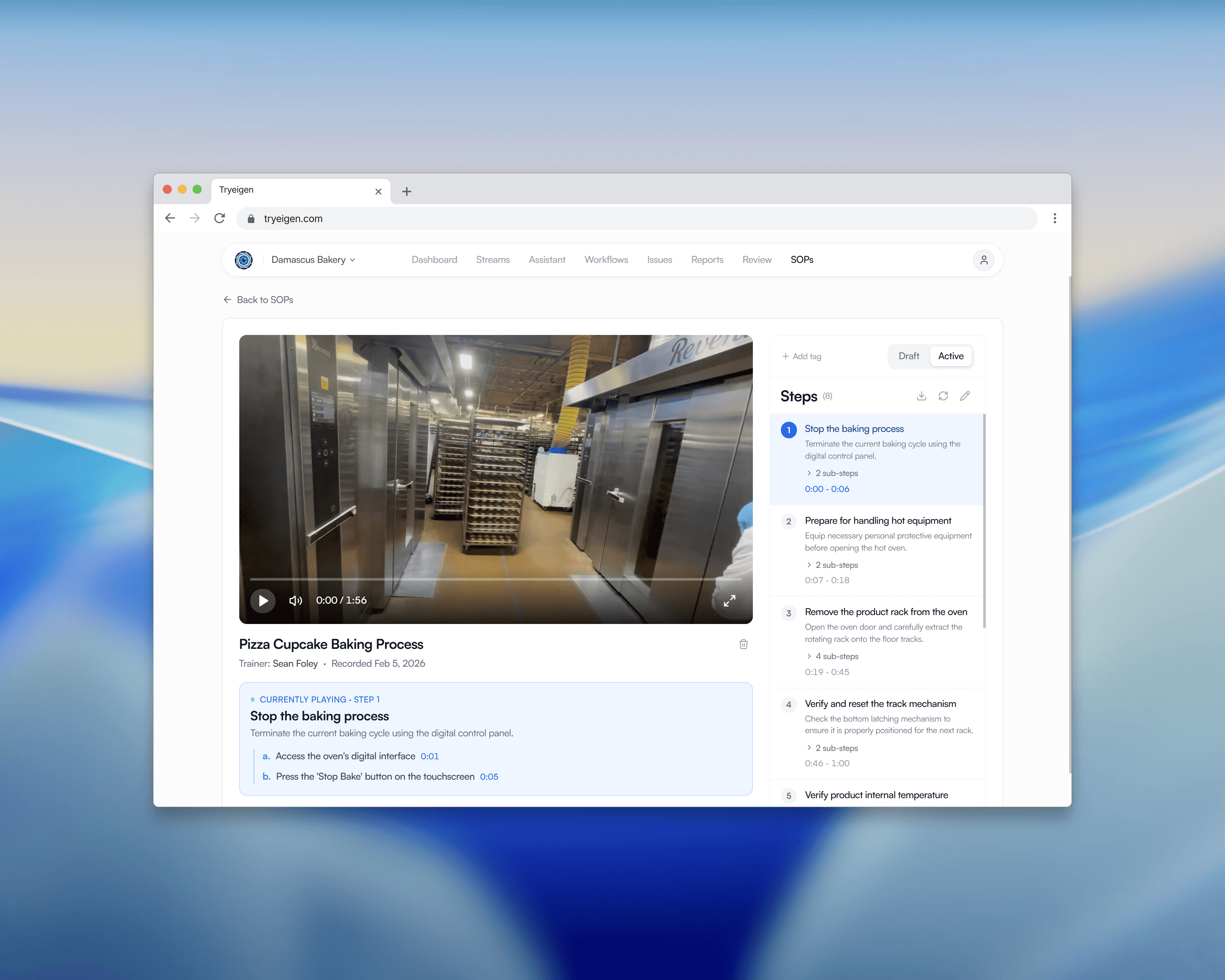
Task: Download the steps list
Action: pyautogui.click(x=921, y=396)
